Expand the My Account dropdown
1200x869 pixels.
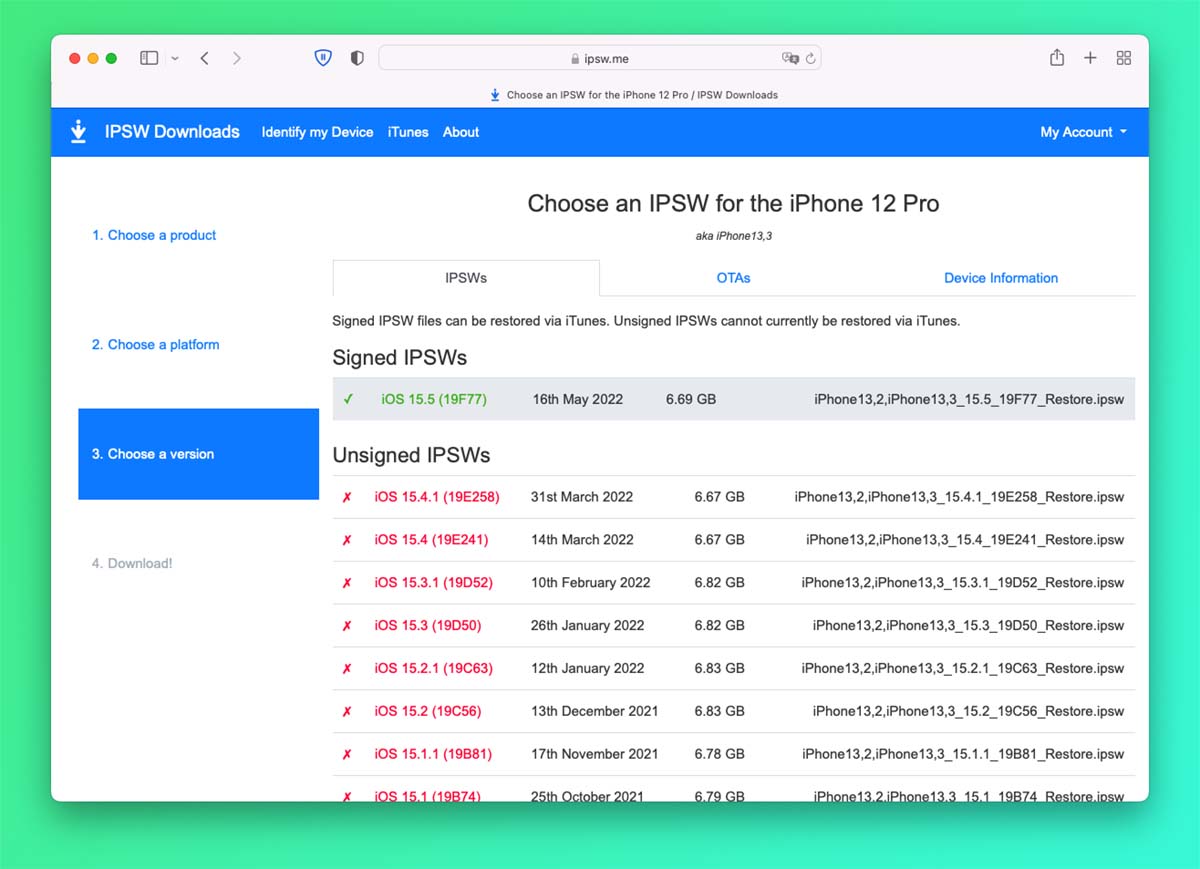(x=1084, y=132)
